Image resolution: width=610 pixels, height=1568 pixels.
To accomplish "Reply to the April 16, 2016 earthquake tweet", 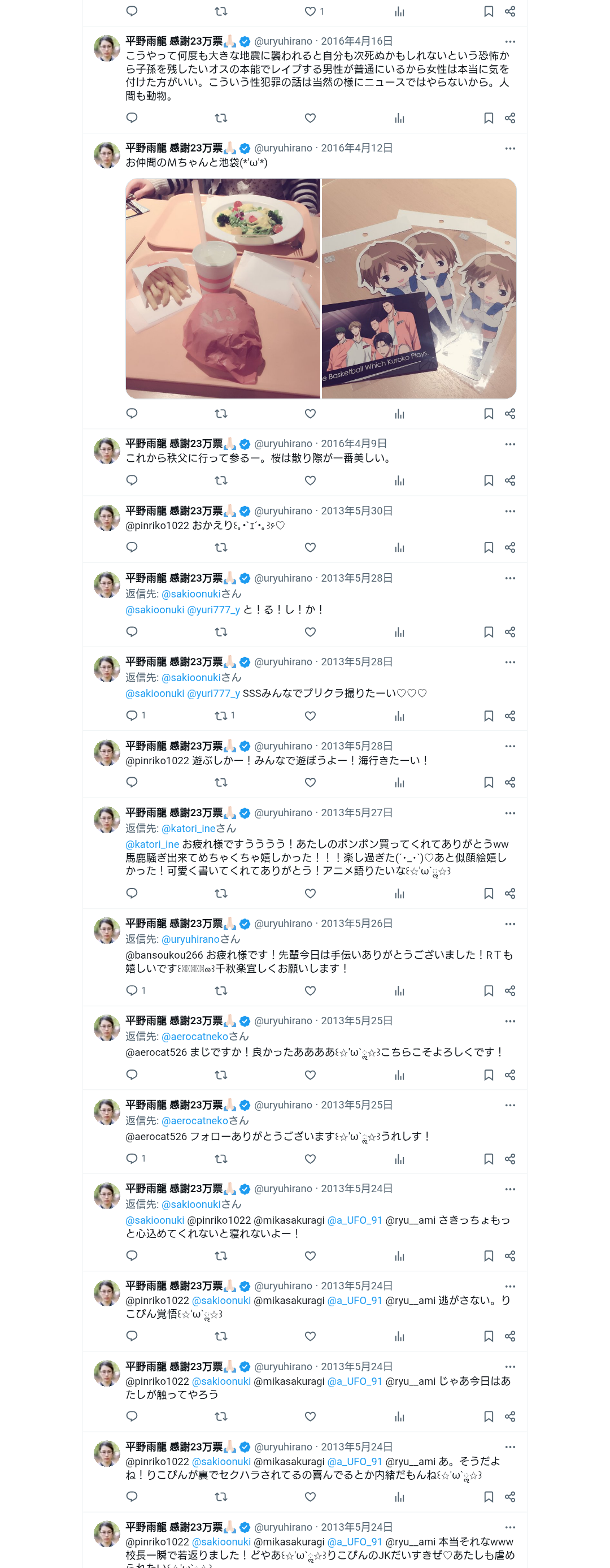I will (x=132, y=118).
